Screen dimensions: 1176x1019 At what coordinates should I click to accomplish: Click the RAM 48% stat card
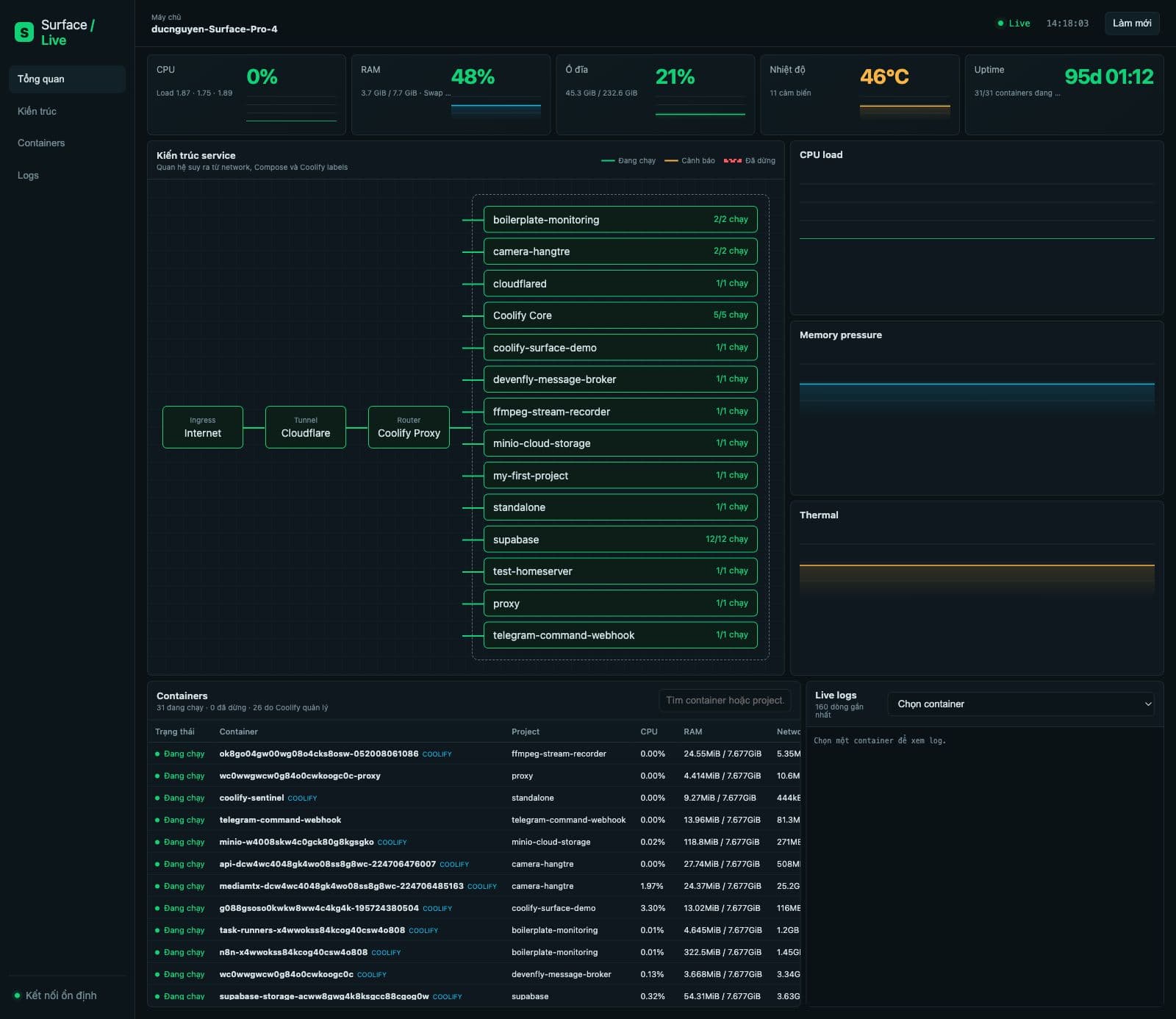point(451,94)
